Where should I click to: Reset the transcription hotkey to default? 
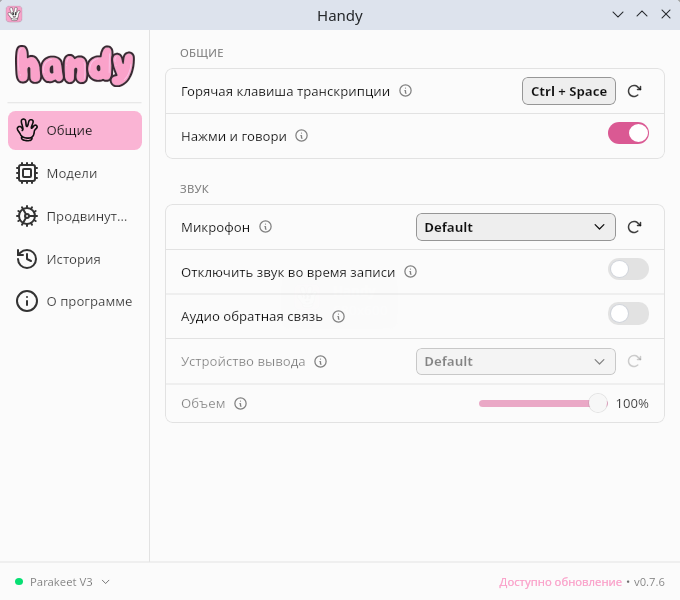click(x=634, y=91)
